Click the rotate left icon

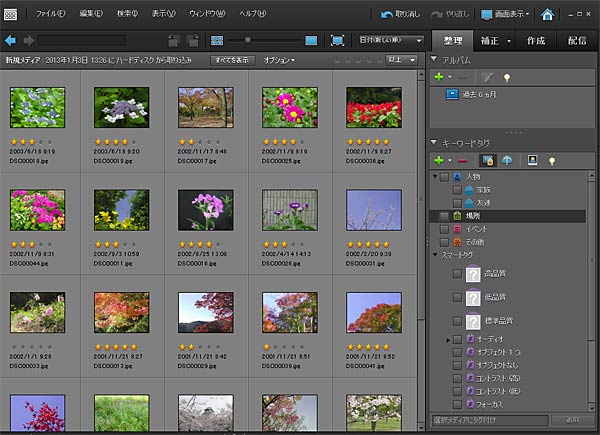[174, 40]
